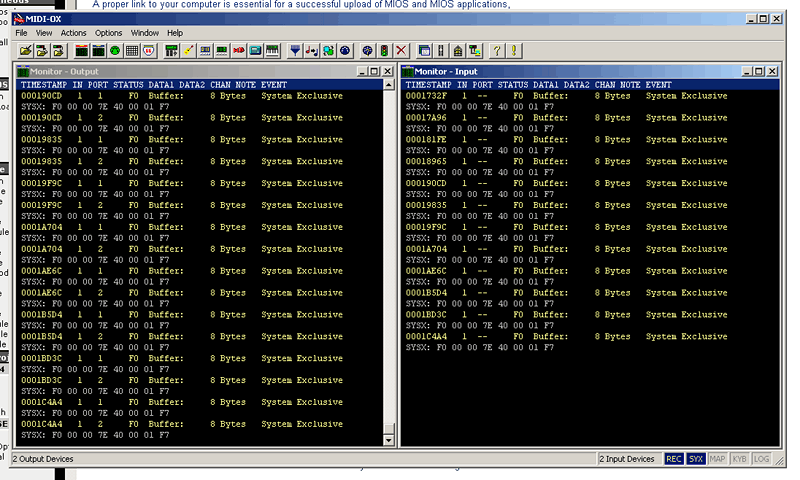This screenshot has height=480, width=800.
Task: Open the red-topped monitor window icon
Action: pyautogui.click(x=82, y=50)
